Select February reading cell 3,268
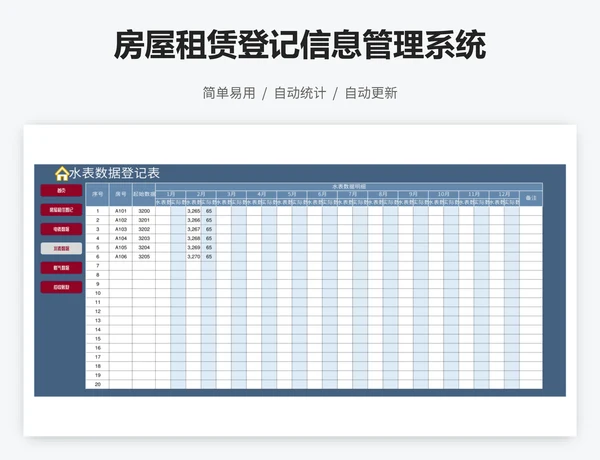This screenshot has width=600, height=460. click(194, 238)
